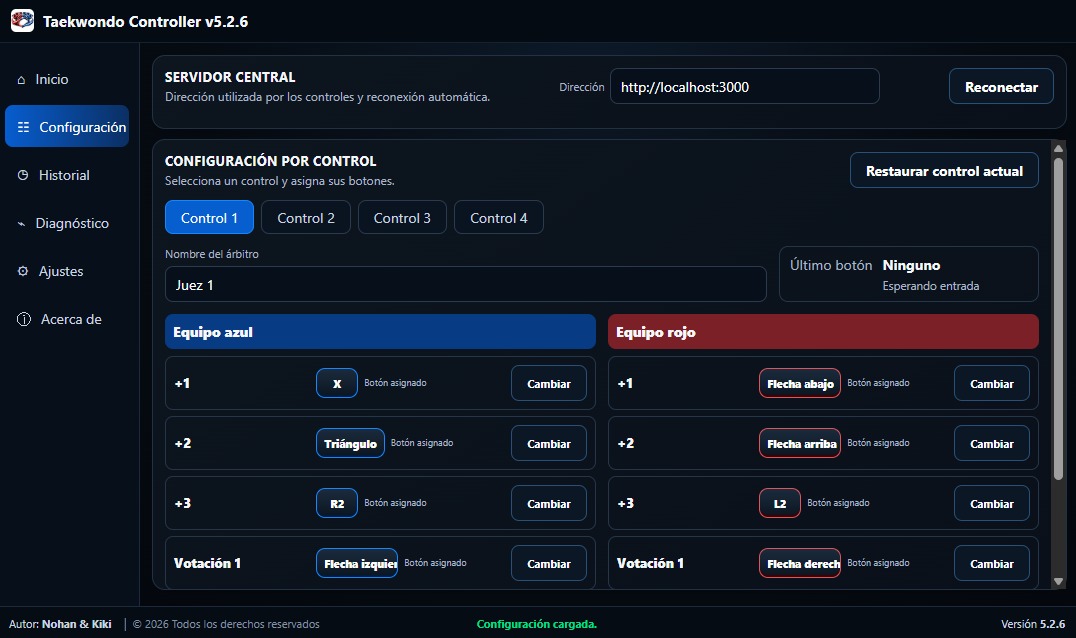Screen dimensions: 1076x638
Task: Click the Ajustes gear icon
Action: pos(23,271)
